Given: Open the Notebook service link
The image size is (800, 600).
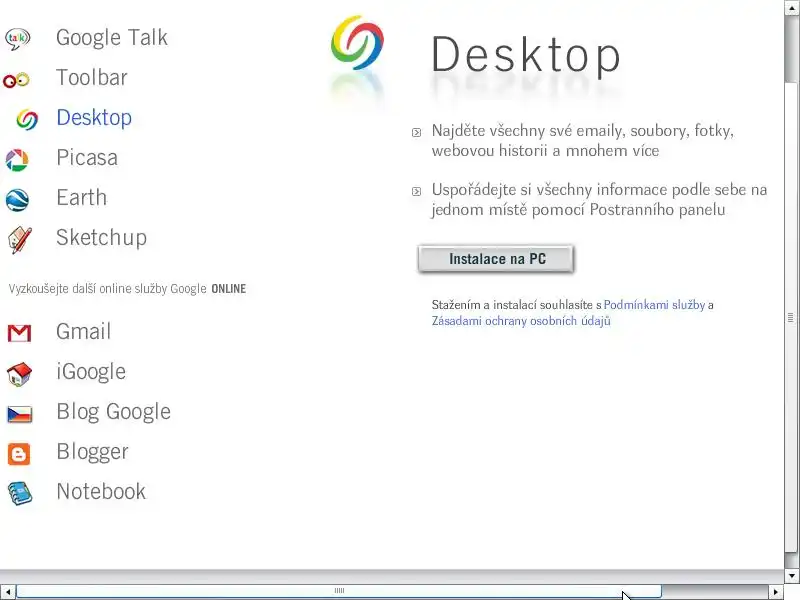Looking at the screenshot, I should (101, 492).
